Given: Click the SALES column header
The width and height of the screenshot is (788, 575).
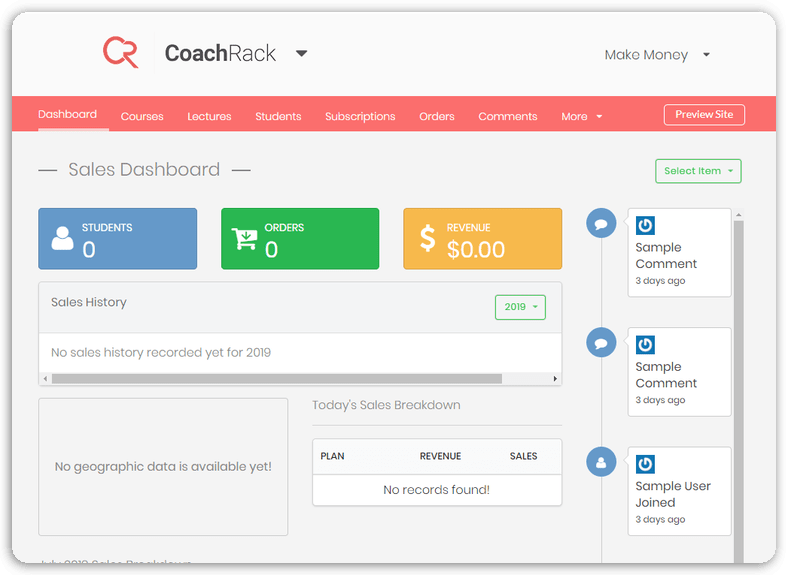Looking at the screenshot, I should 523,456.
